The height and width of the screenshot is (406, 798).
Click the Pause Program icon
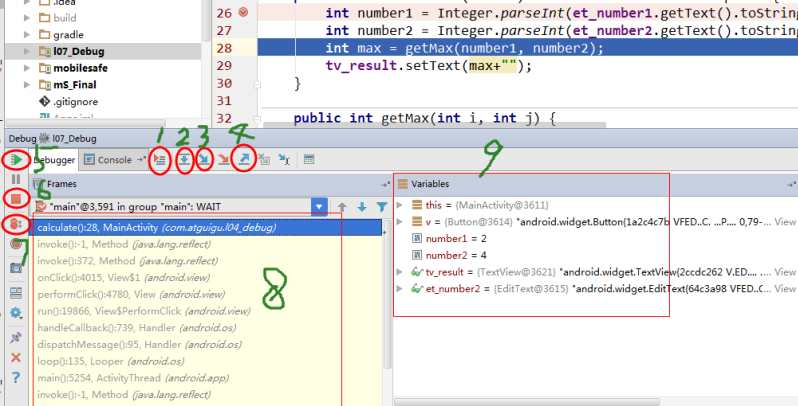click(x=16, y=179)
